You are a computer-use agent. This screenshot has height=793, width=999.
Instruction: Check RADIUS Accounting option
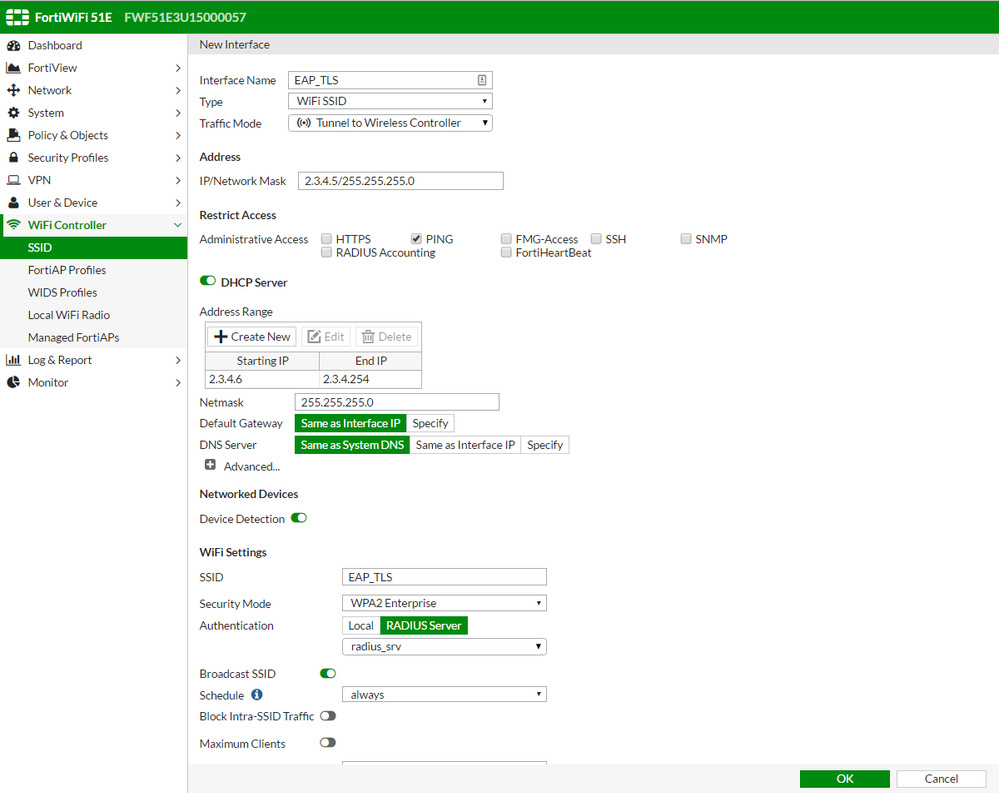click(326, 252)
